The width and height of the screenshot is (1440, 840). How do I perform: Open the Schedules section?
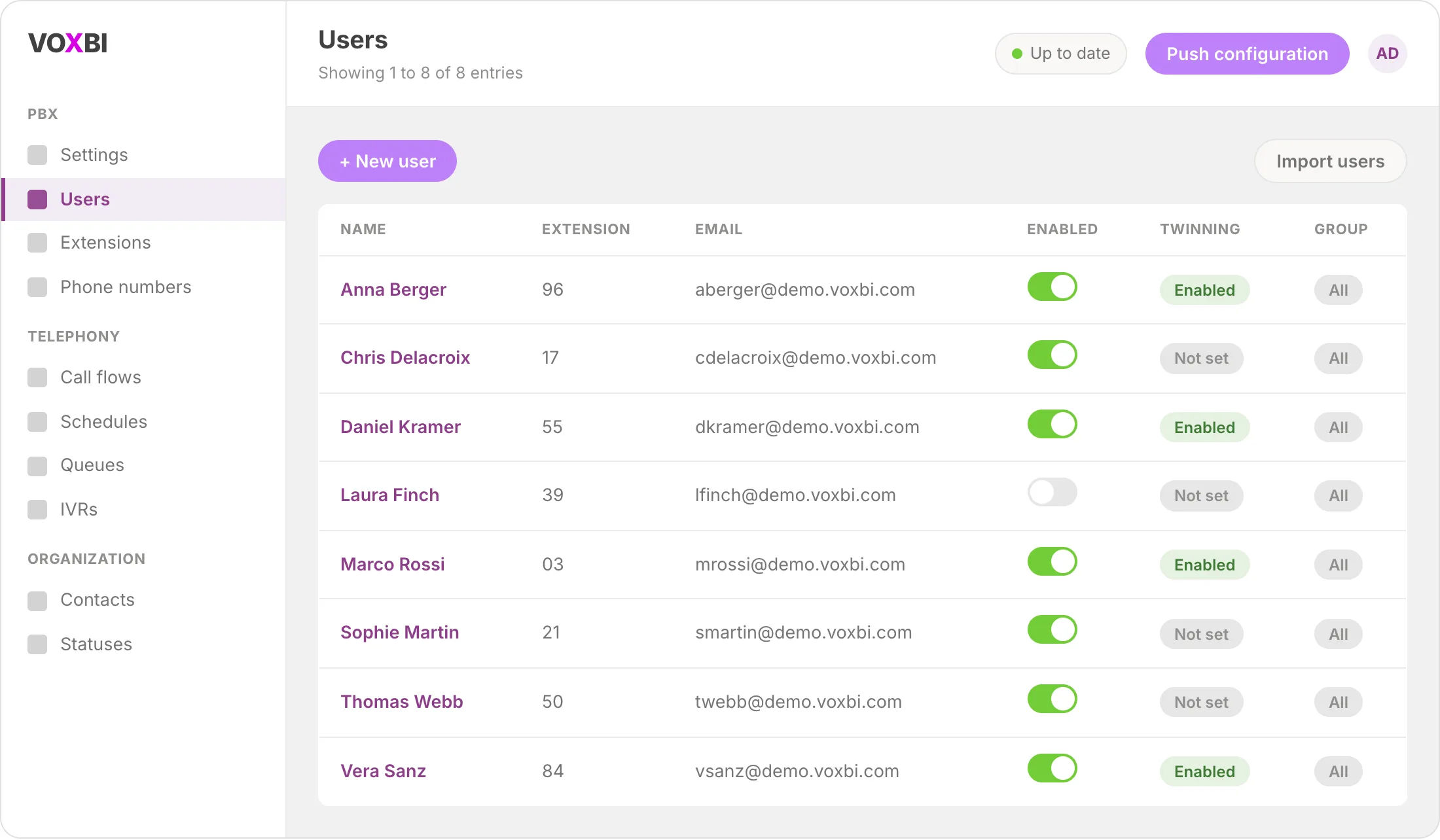pyautogui.click(x=143, y=422)
